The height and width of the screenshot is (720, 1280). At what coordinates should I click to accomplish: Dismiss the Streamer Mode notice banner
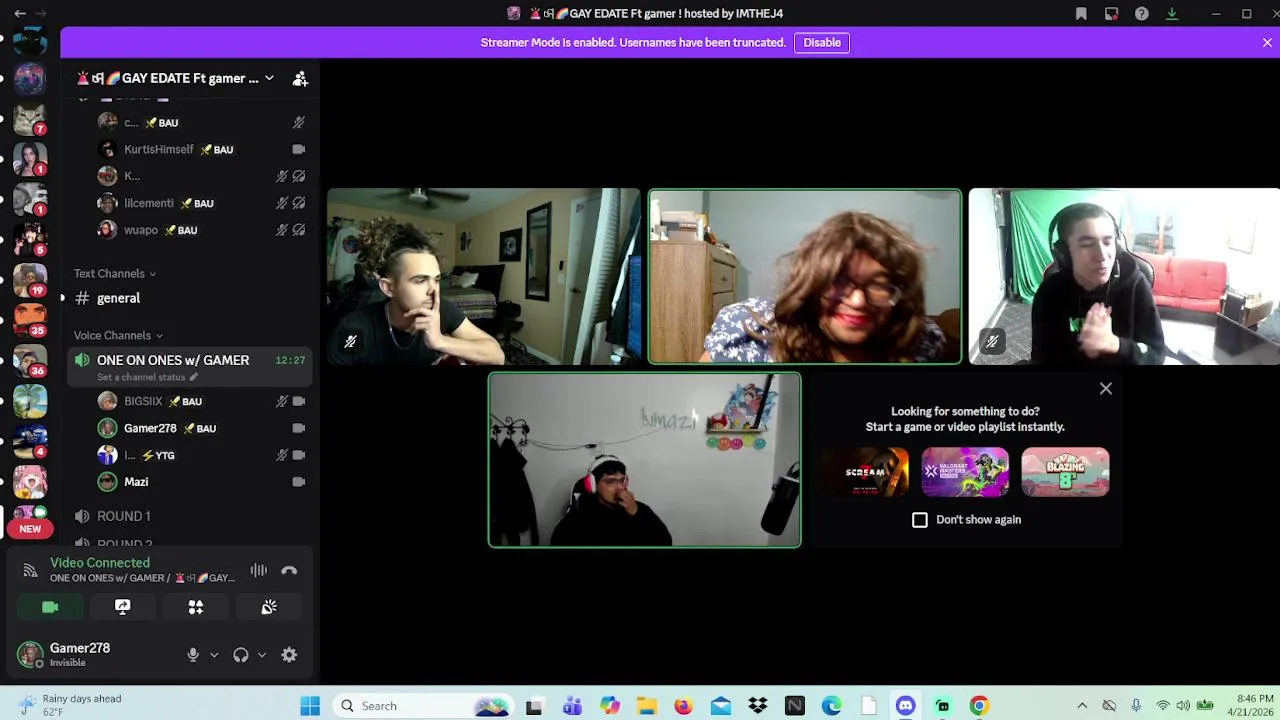1267,42
